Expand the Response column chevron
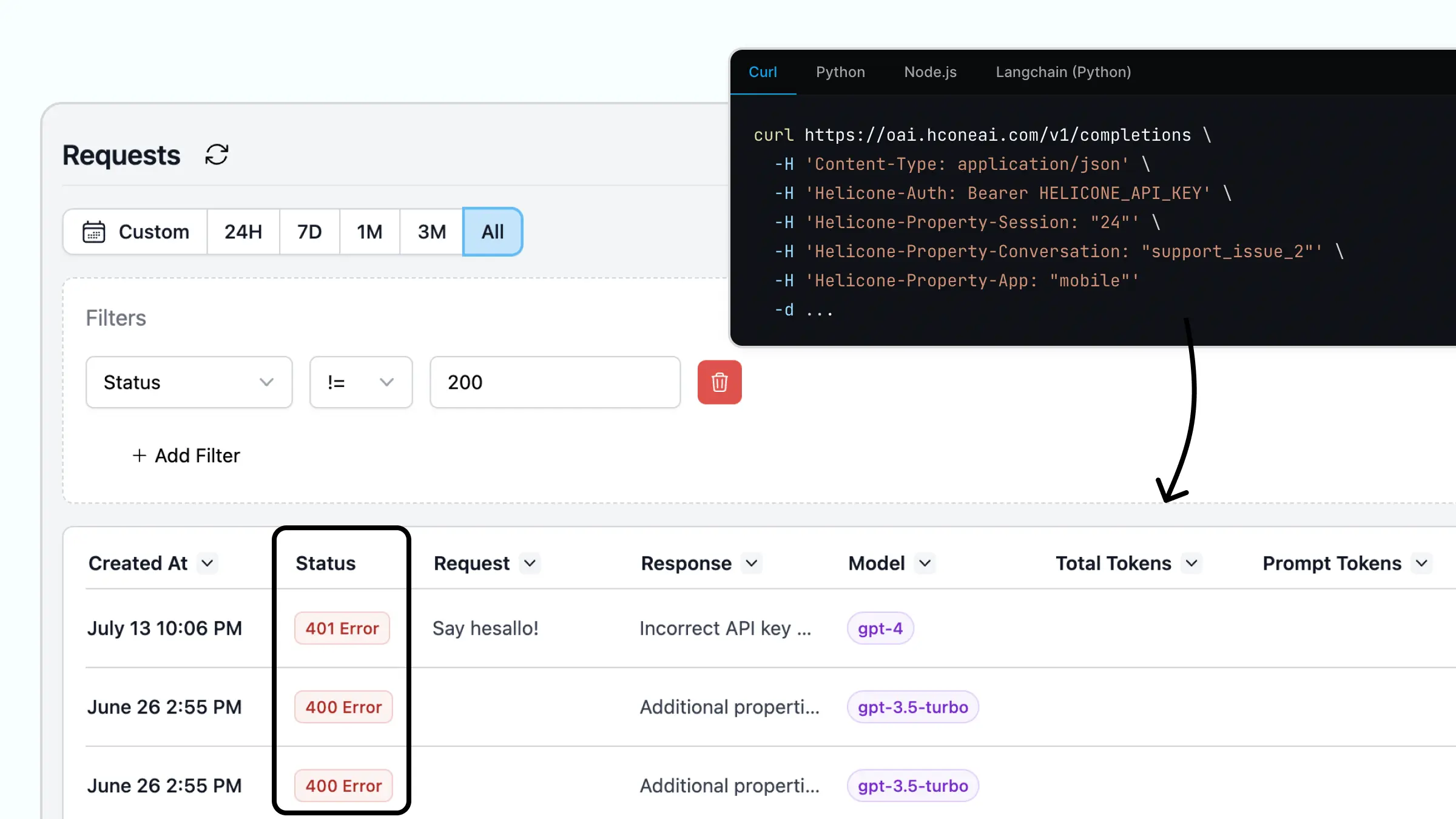The width and height of the screenshot is (1456, 819). pos(752,564)
